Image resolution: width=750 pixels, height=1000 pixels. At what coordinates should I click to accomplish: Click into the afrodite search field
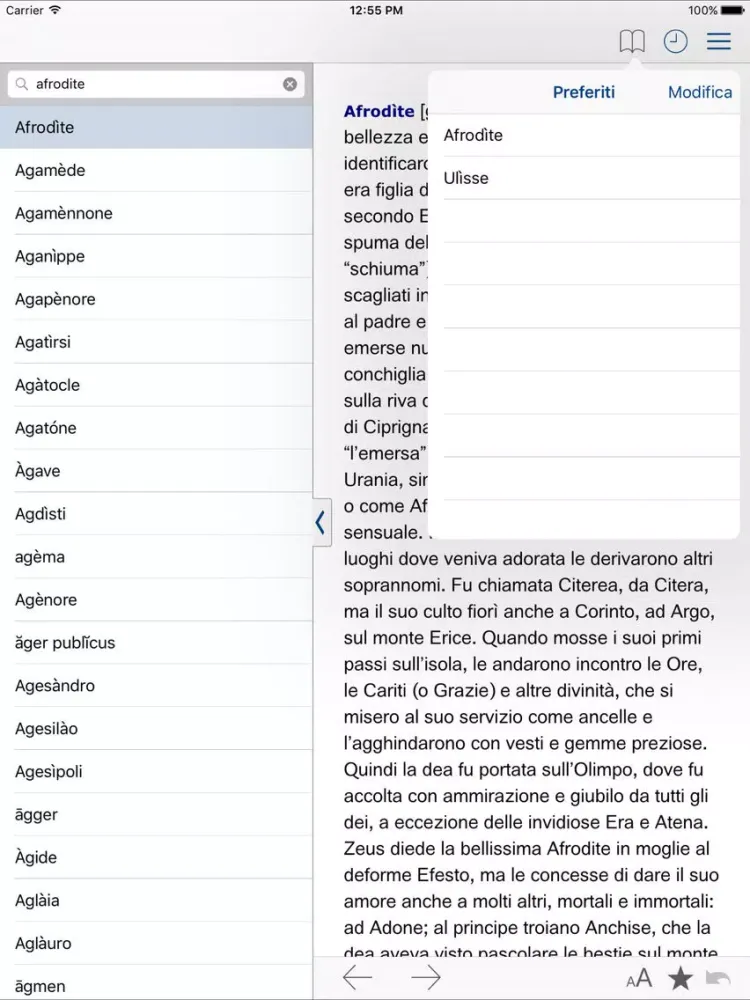click(x=150, y=85)
